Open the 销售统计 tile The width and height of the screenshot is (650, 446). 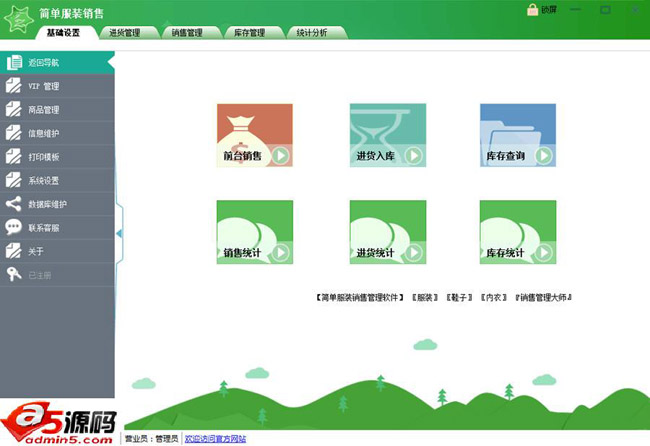click(x=255, y=232)
